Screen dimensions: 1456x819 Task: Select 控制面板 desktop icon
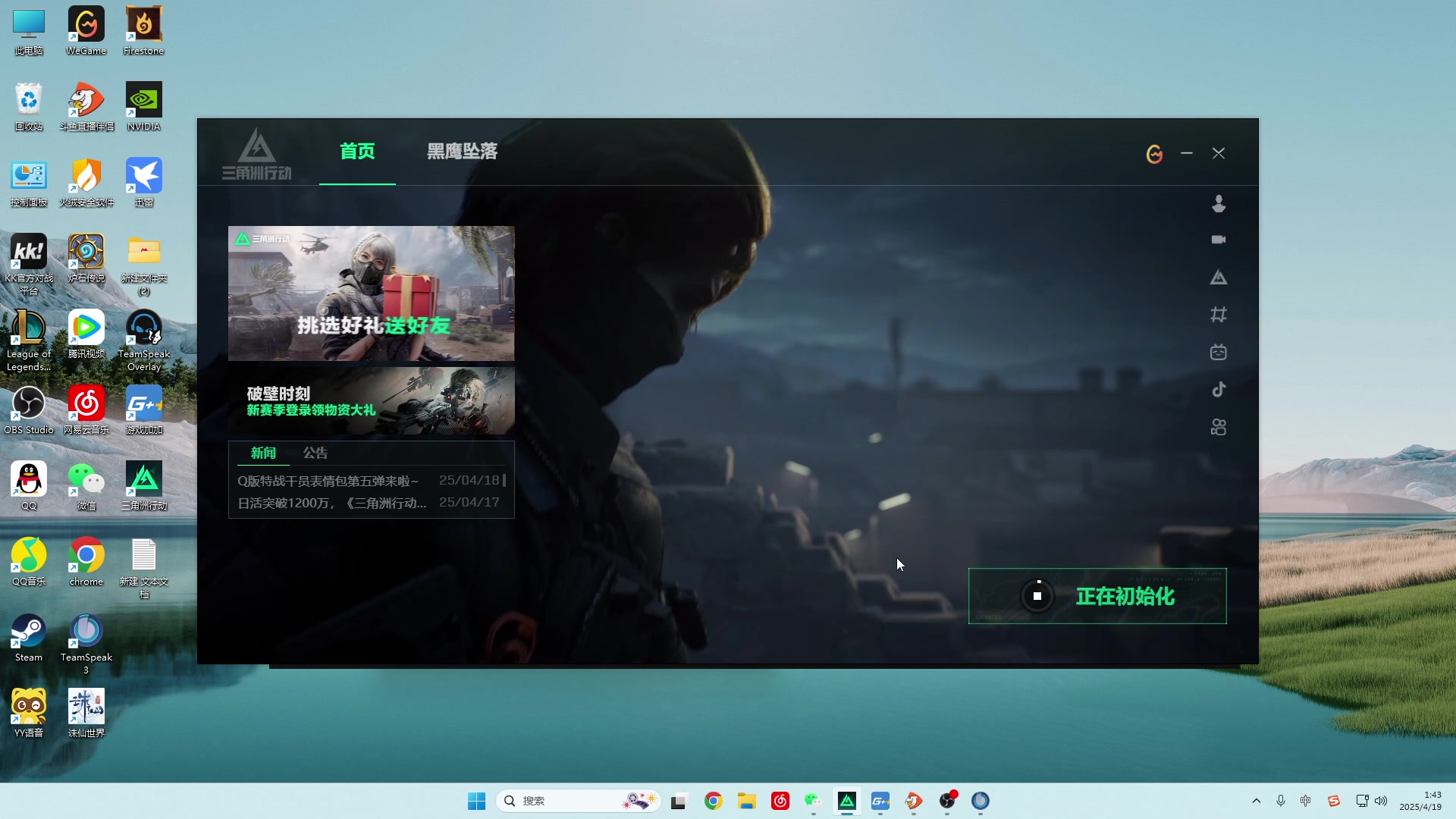pyautogui.click(x=29, y=183)
